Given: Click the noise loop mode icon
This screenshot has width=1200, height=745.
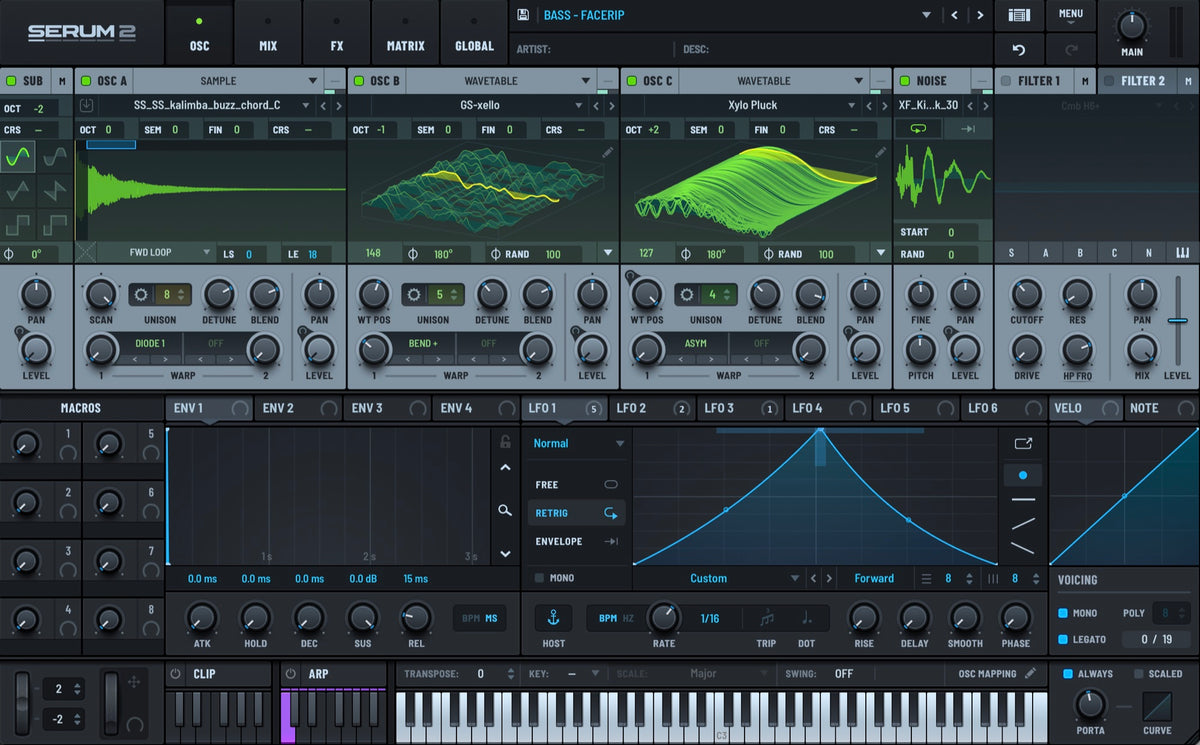Looking at the screenshot, I should [x=918, y=129].
